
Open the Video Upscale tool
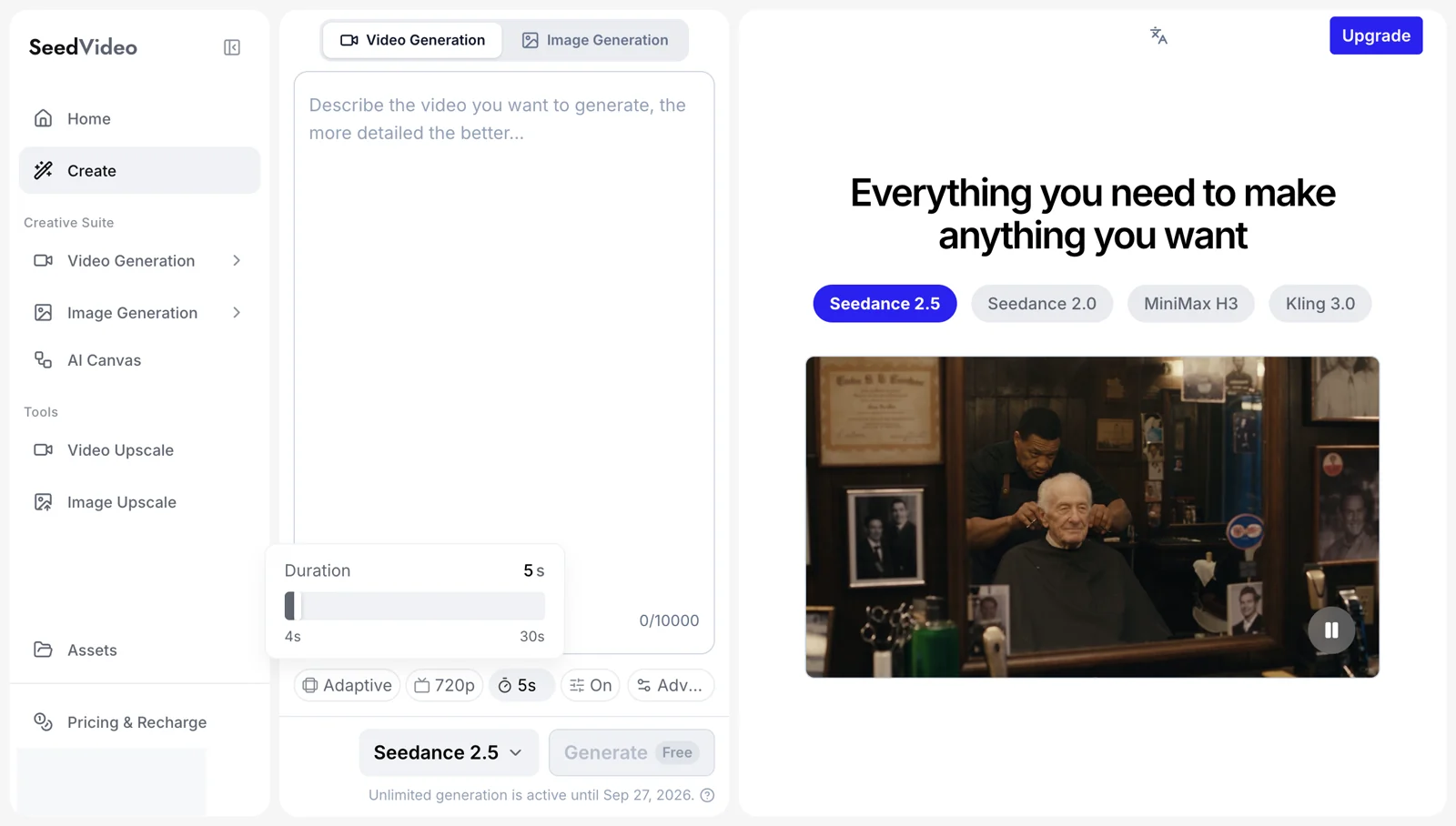(139, 450)
